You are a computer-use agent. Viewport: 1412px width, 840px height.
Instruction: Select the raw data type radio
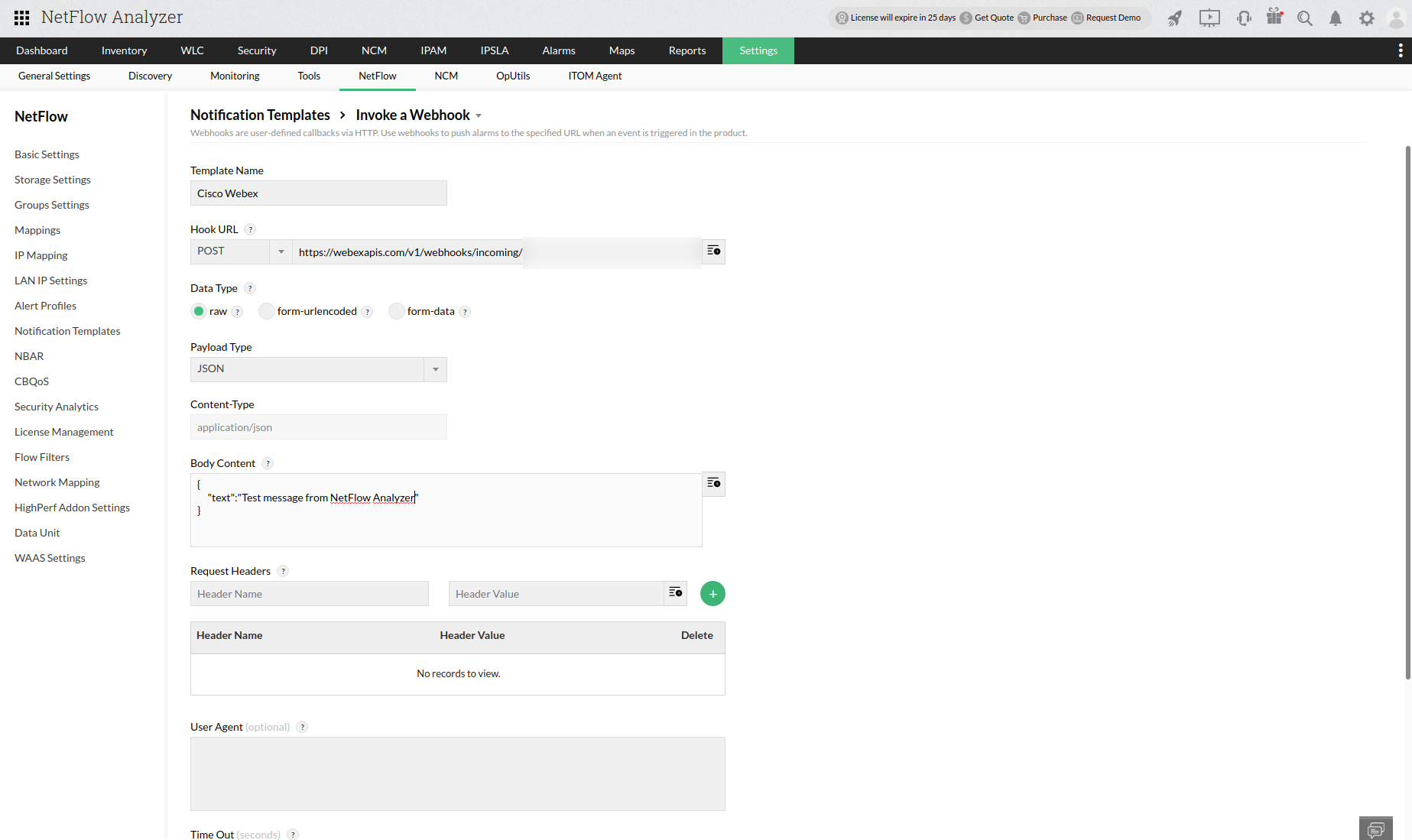click(199, 311)
